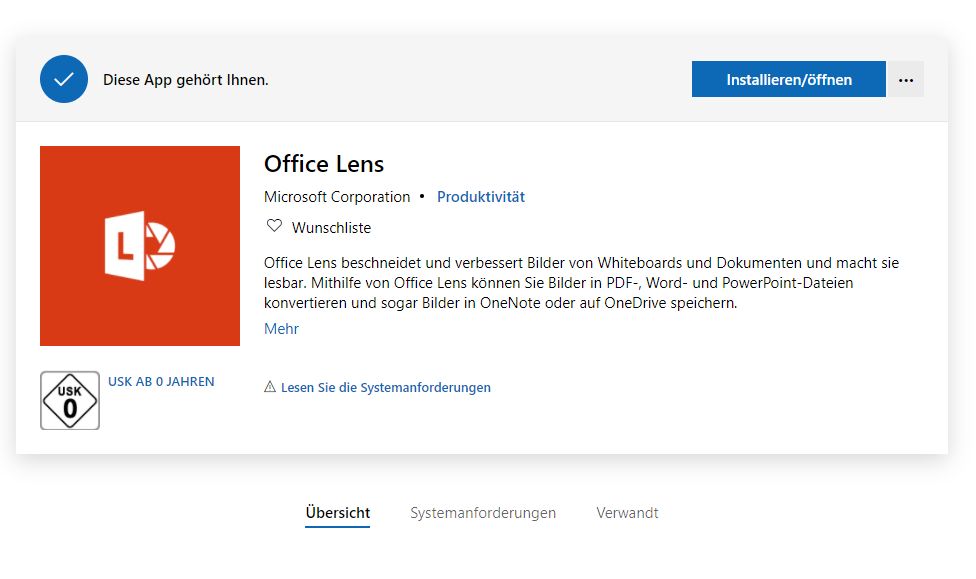The width and height of the screenshot is (976, 579).
Task: Click the bullet separator before Produktivität
Action: coord(422,196)
